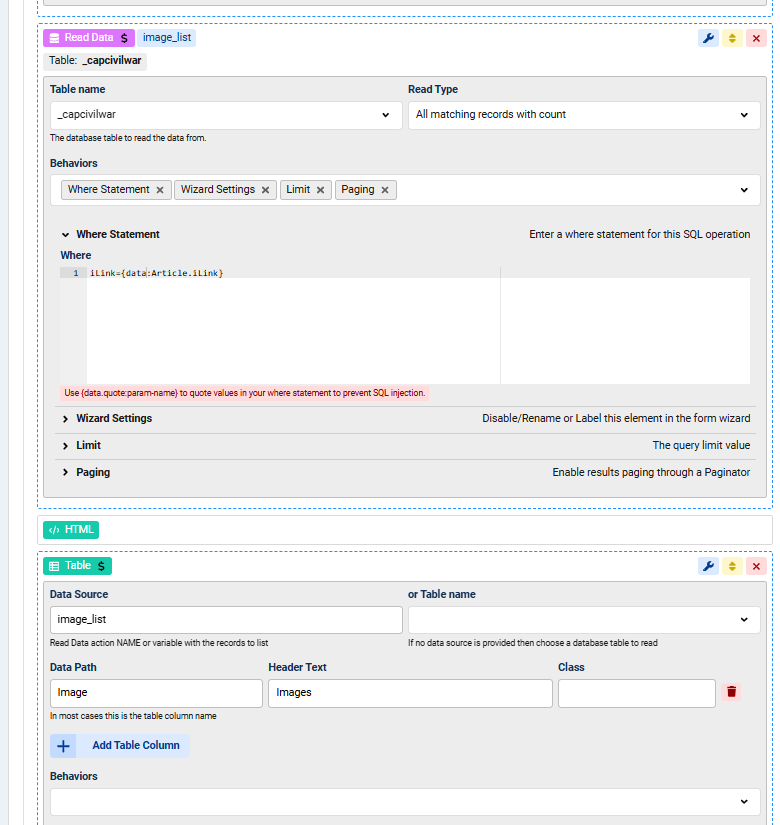
Task: Open the Read Data wrench settings
Action: coord(708,38)
